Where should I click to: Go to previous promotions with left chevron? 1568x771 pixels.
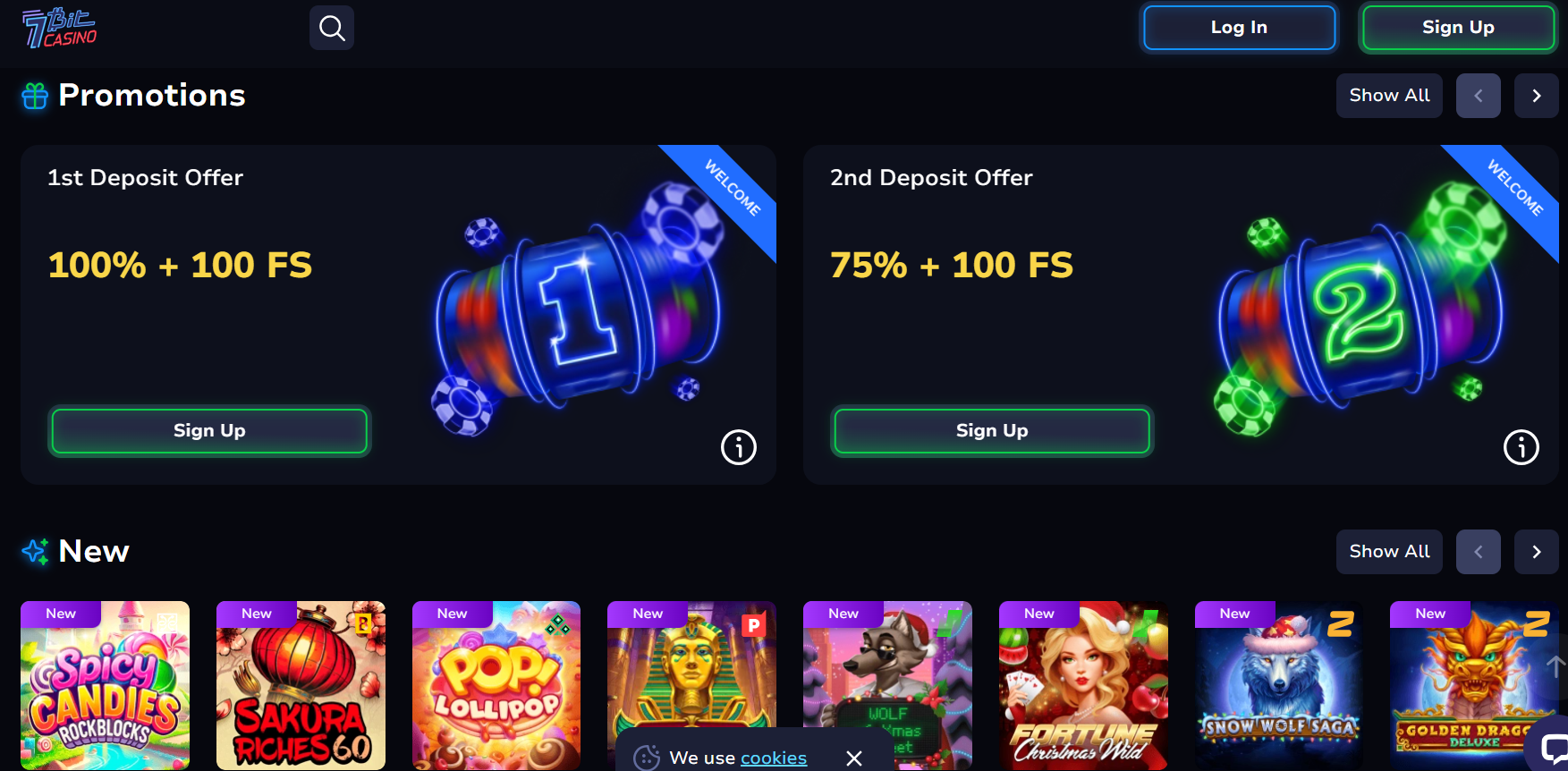pyautogui.click(x=1479, y=96)
